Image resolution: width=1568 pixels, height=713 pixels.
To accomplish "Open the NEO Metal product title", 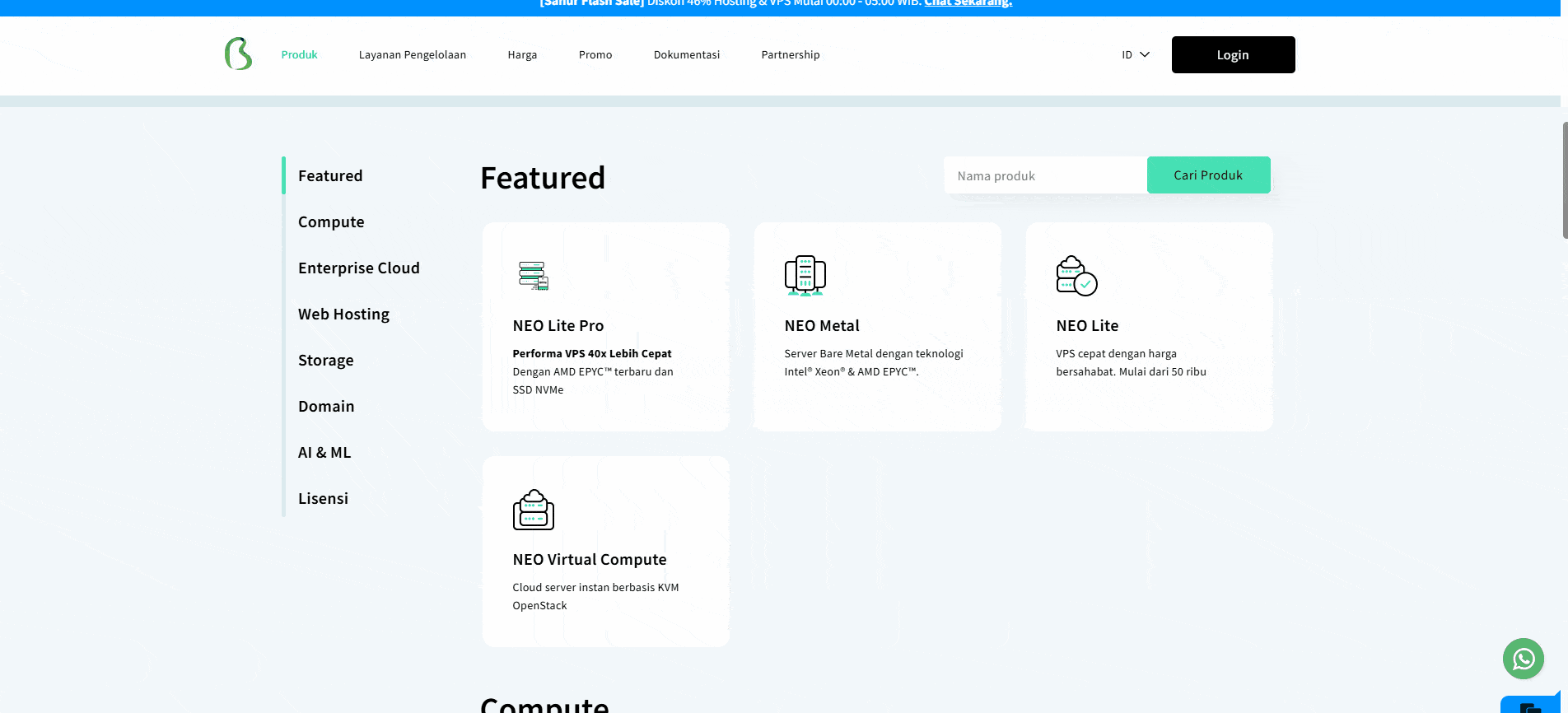I will [821, 326].
